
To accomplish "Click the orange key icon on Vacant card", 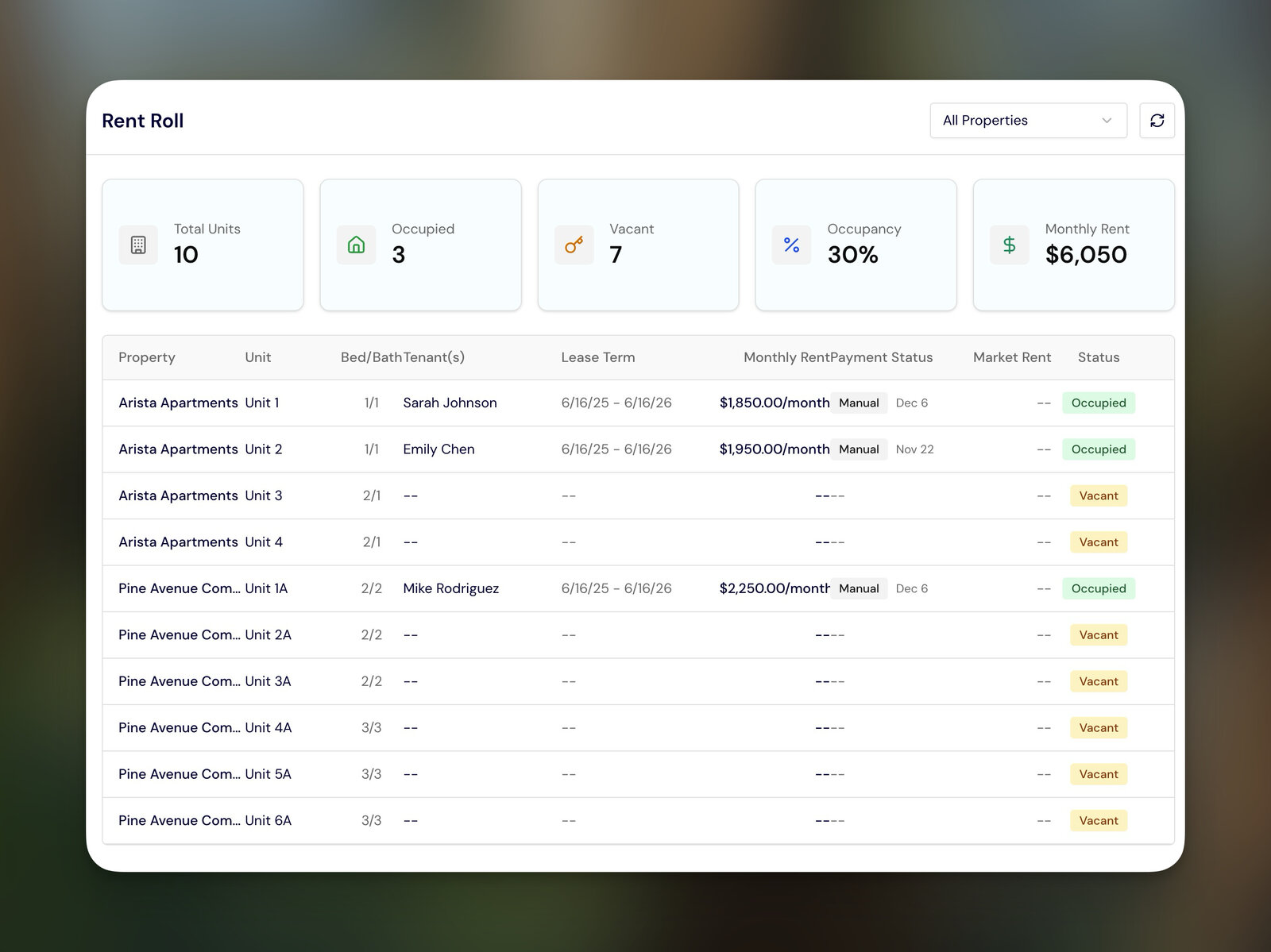I will point(574,245).
